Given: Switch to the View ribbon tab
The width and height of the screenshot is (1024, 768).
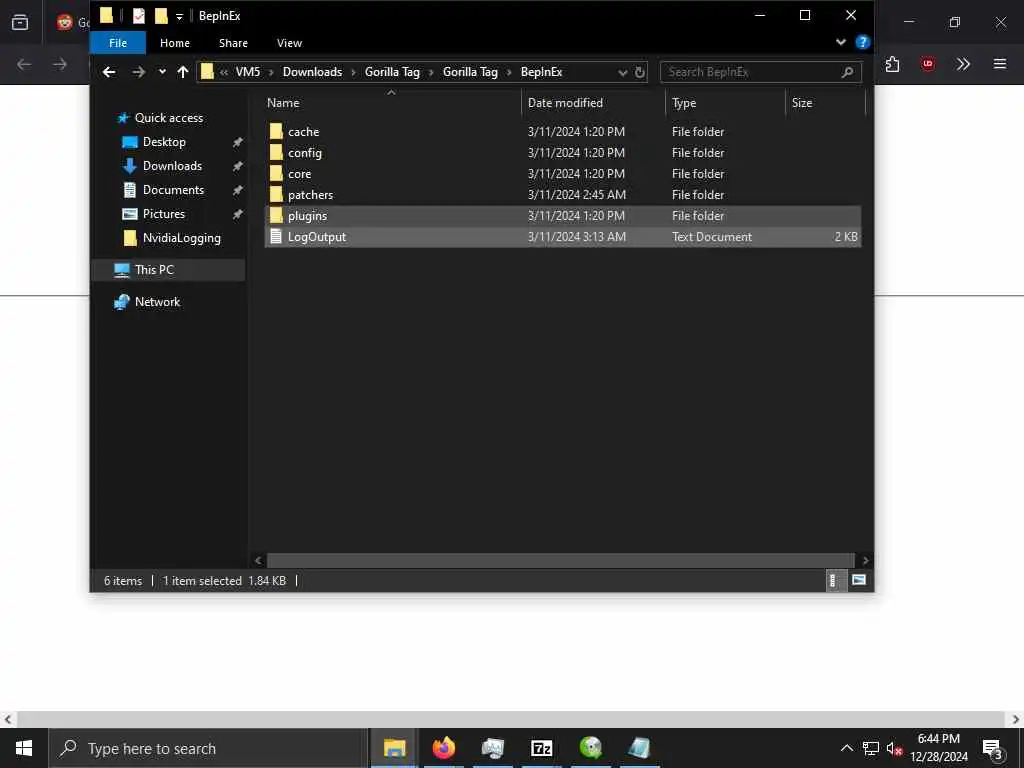Looking at the screenshot, I should 289,43.
